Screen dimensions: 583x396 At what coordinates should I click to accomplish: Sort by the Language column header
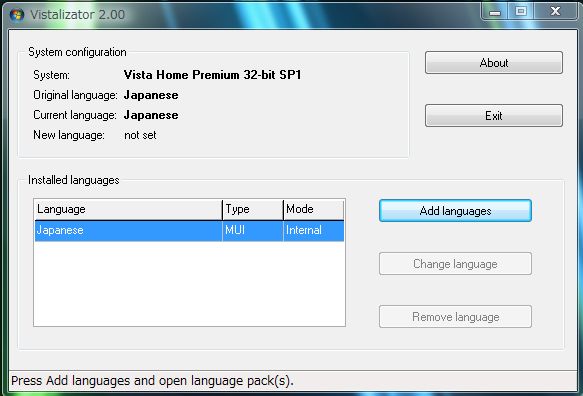128,209
